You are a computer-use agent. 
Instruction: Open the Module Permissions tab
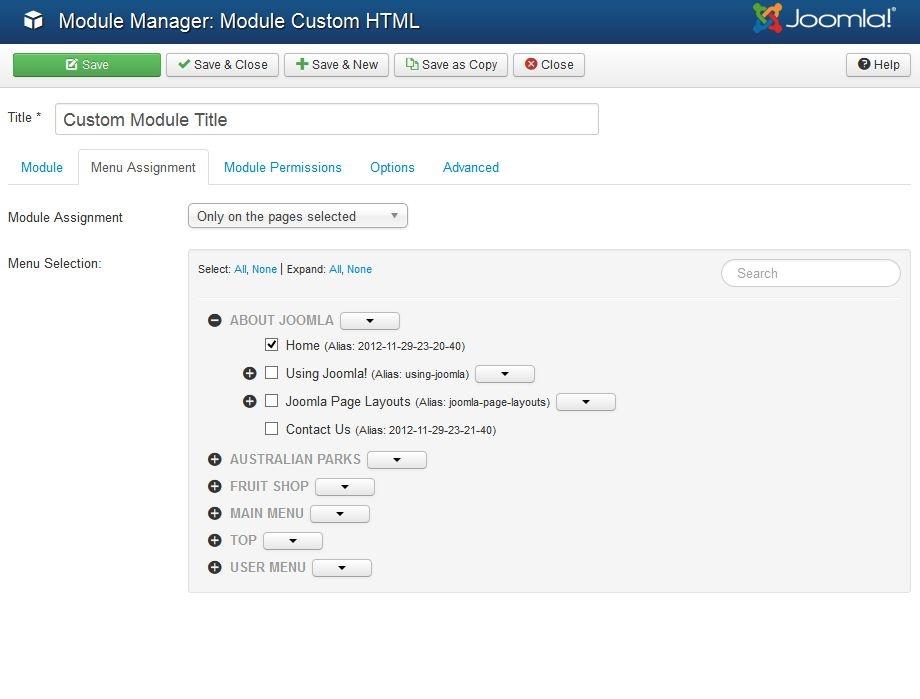(283, 167)
